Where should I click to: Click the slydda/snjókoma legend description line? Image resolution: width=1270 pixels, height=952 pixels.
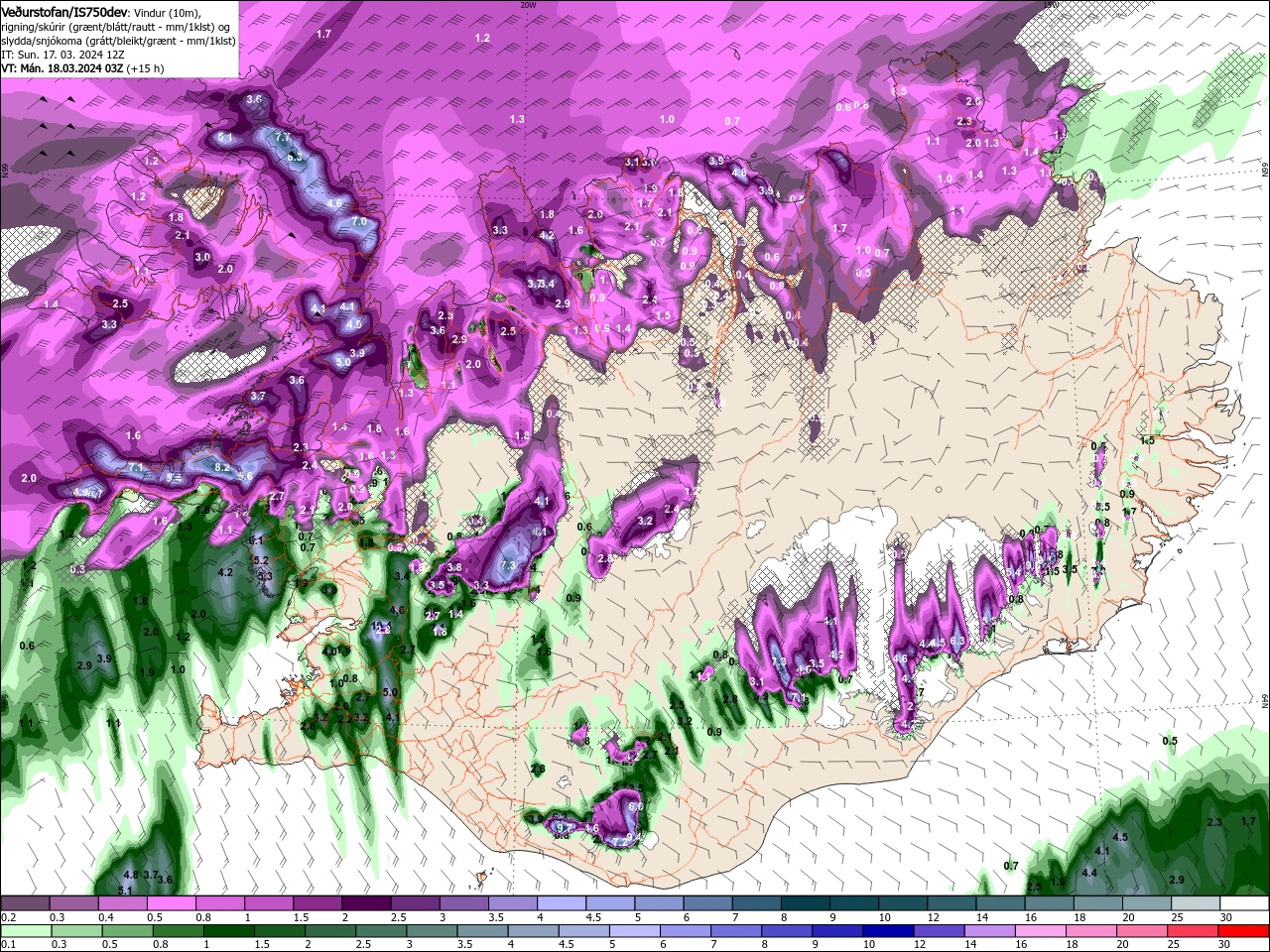point(118,40)
